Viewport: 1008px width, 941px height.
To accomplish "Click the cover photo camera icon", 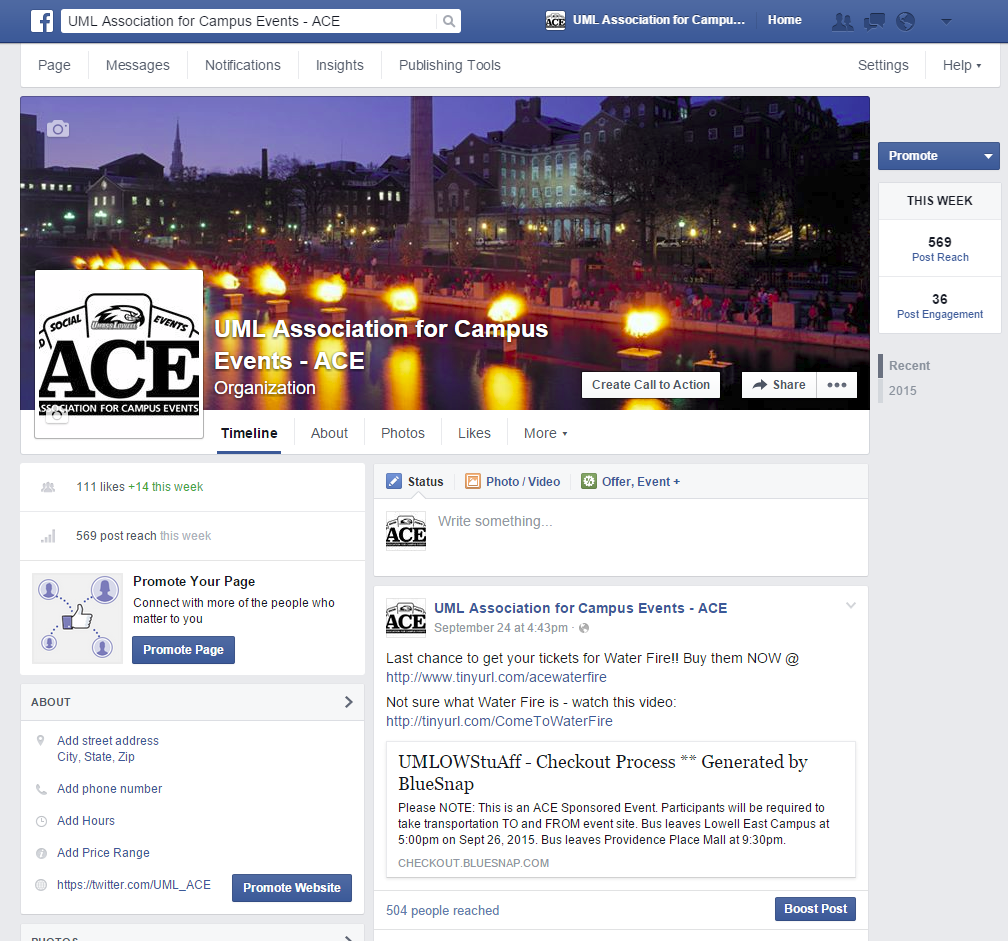I will [58, 129].
